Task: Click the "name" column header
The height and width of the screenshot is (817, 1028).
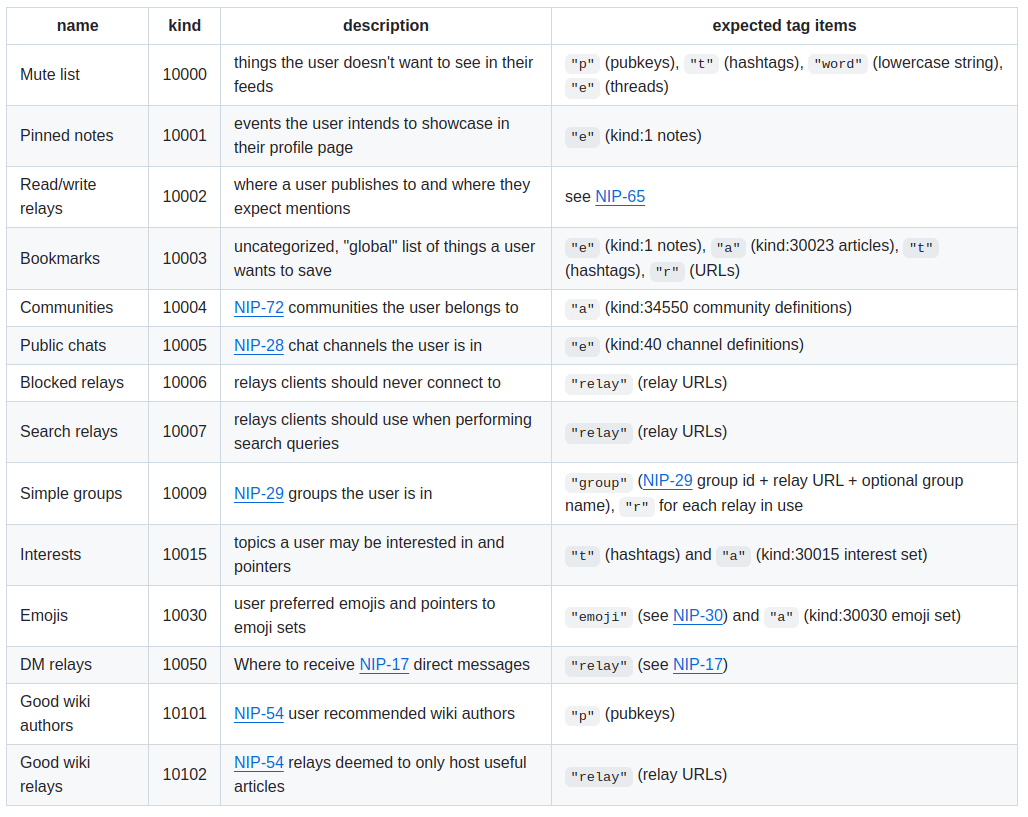Action: (78, 25)
